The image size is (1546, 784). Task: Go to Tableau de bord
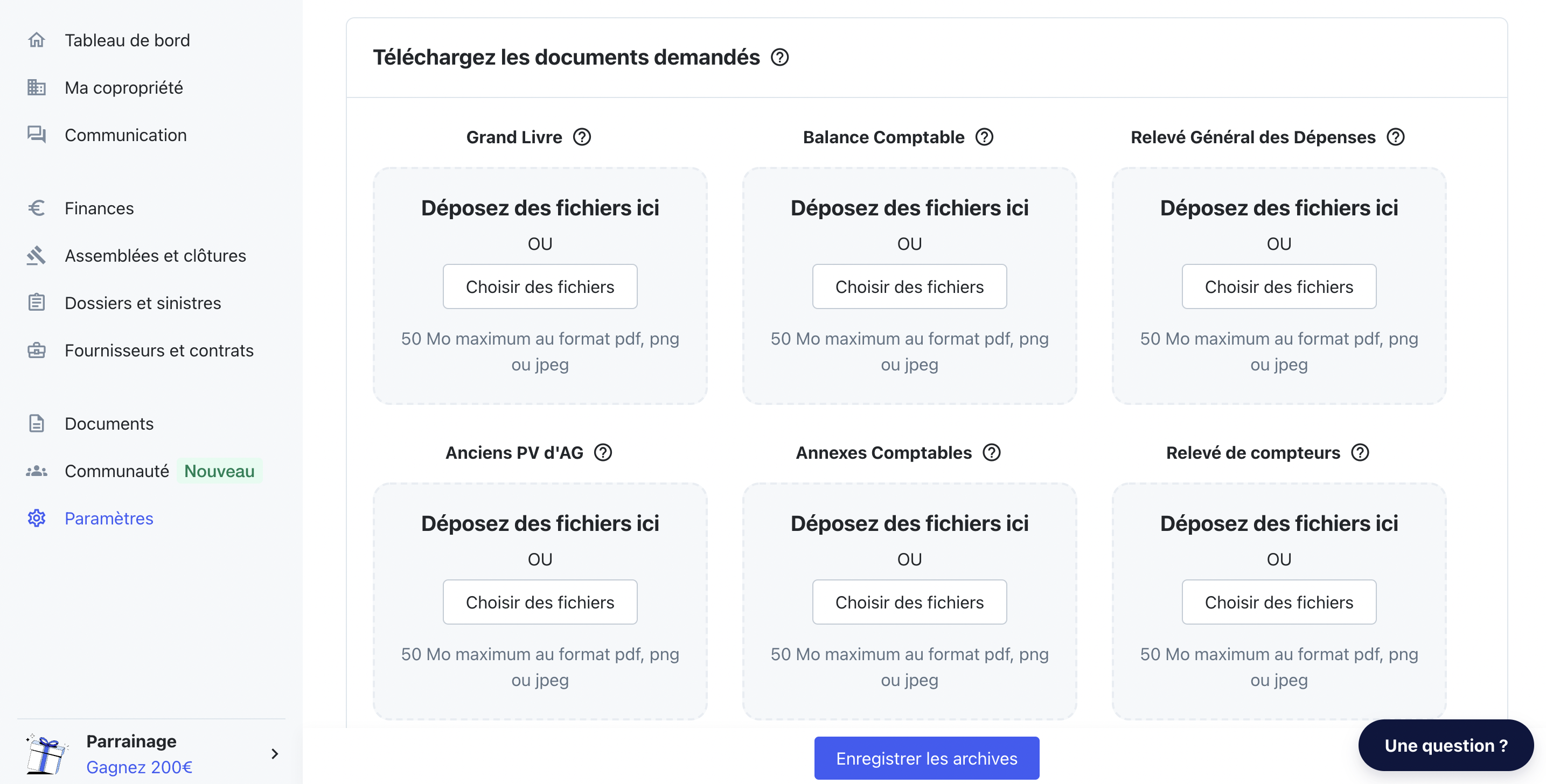[127, 40]
